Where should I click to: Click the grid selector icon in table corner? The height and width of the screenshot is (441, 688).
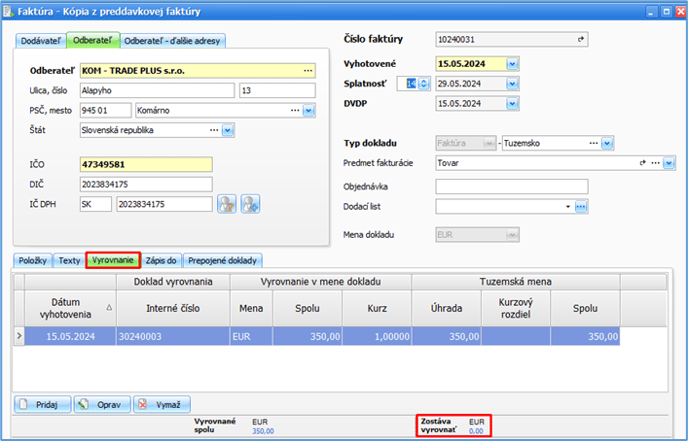click(x=17, y=284)
